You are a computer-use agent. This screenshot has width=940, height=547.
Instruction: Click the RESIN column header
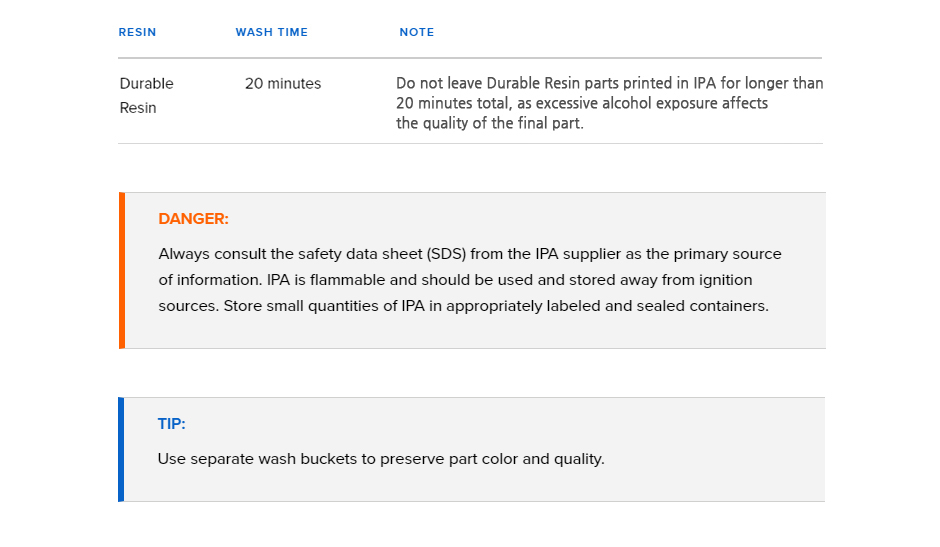137,32
